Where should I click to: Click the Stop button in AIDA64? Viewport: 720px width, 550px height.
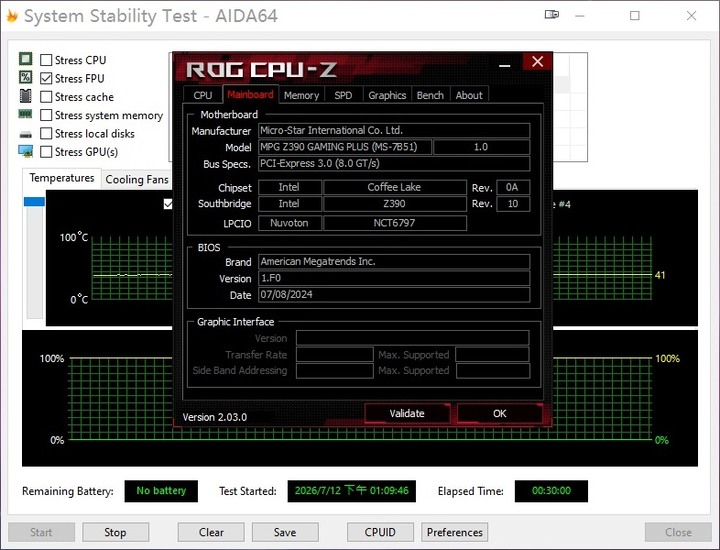click(115, 532)
